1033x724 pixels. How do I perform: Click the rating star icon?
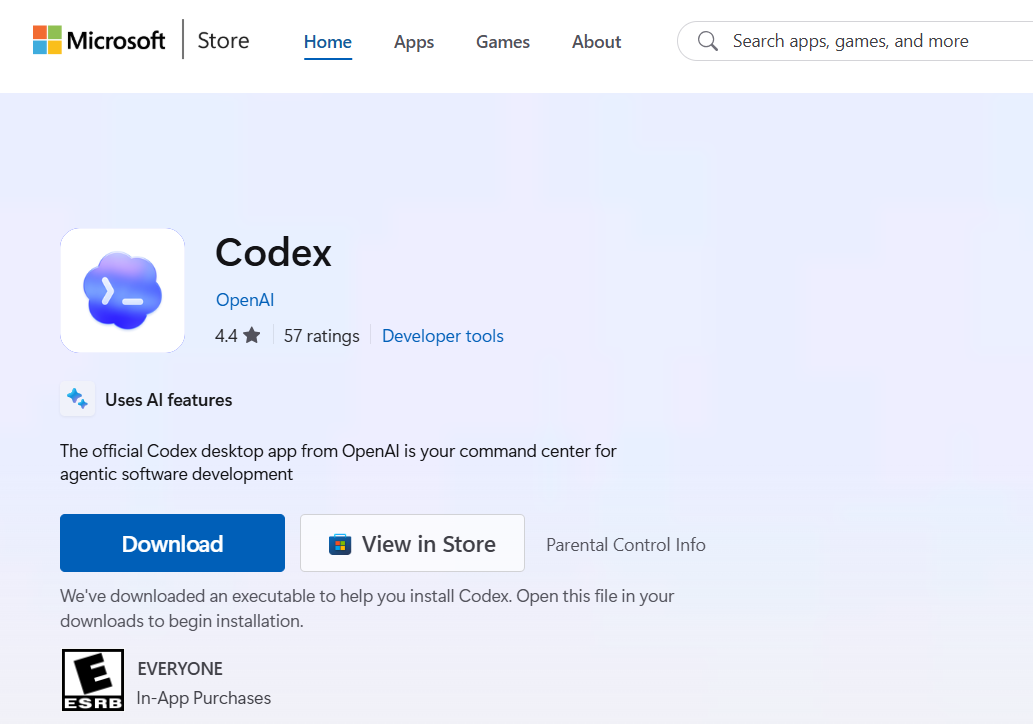click(x=252, y=335)
